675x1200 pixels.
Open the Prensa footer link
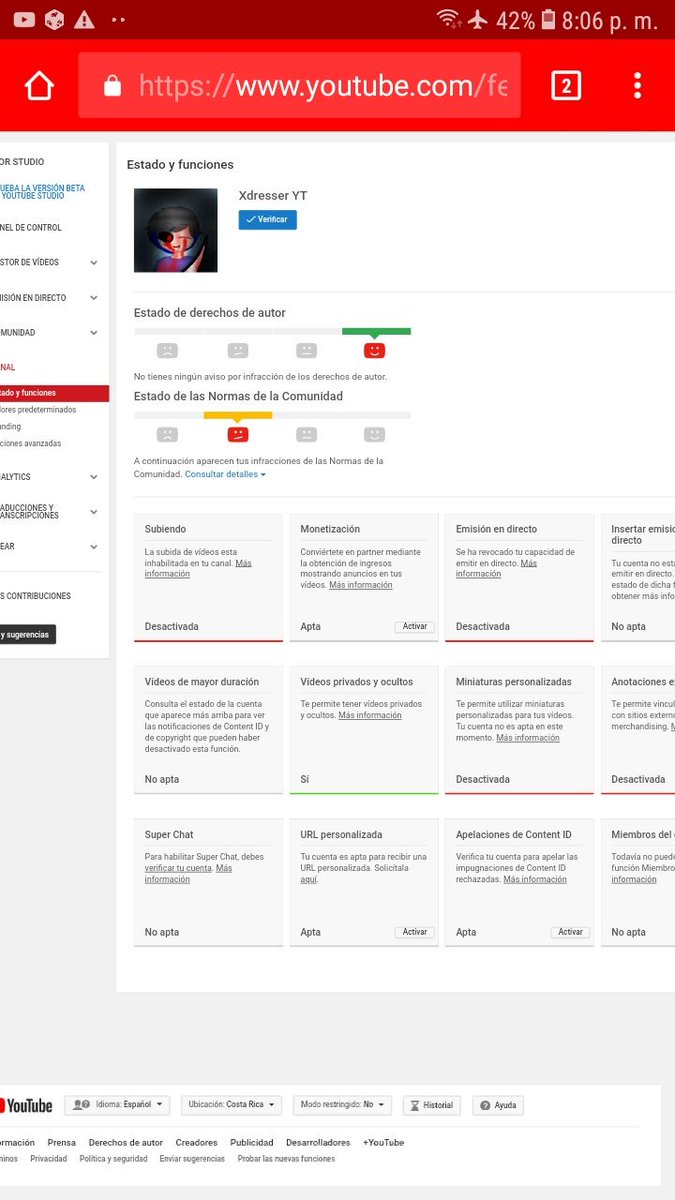pos(61,1142)
